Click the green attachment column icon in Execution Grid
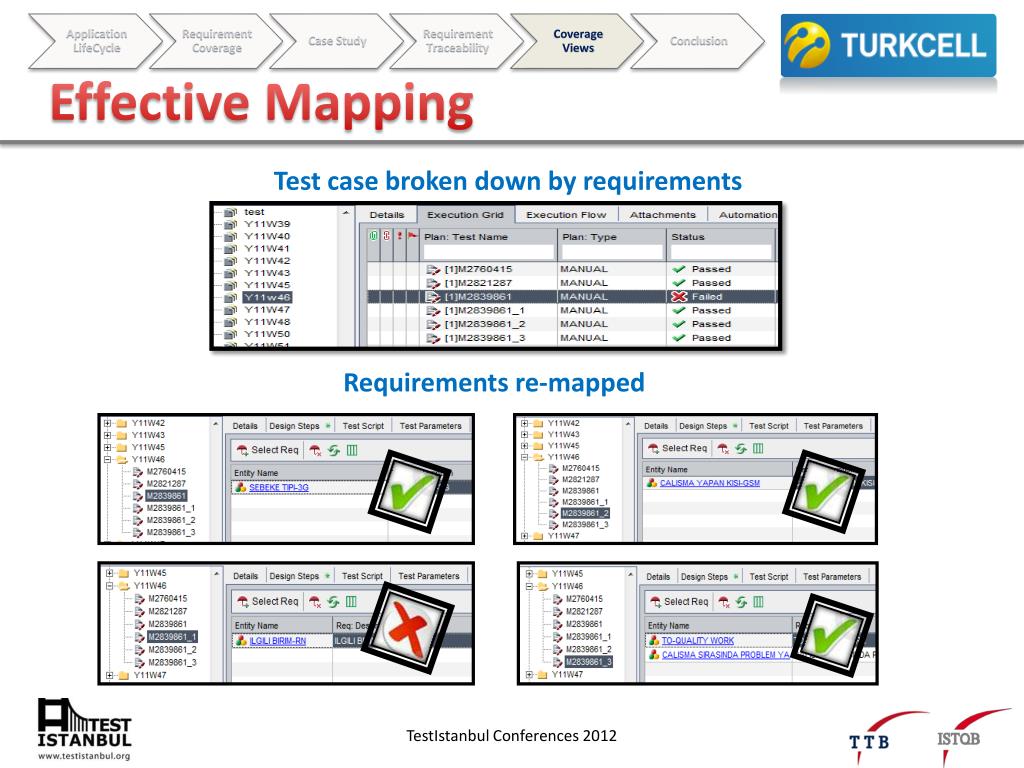Image resolution: width=1024 pixels, height=768 pixels. (374, 236)
